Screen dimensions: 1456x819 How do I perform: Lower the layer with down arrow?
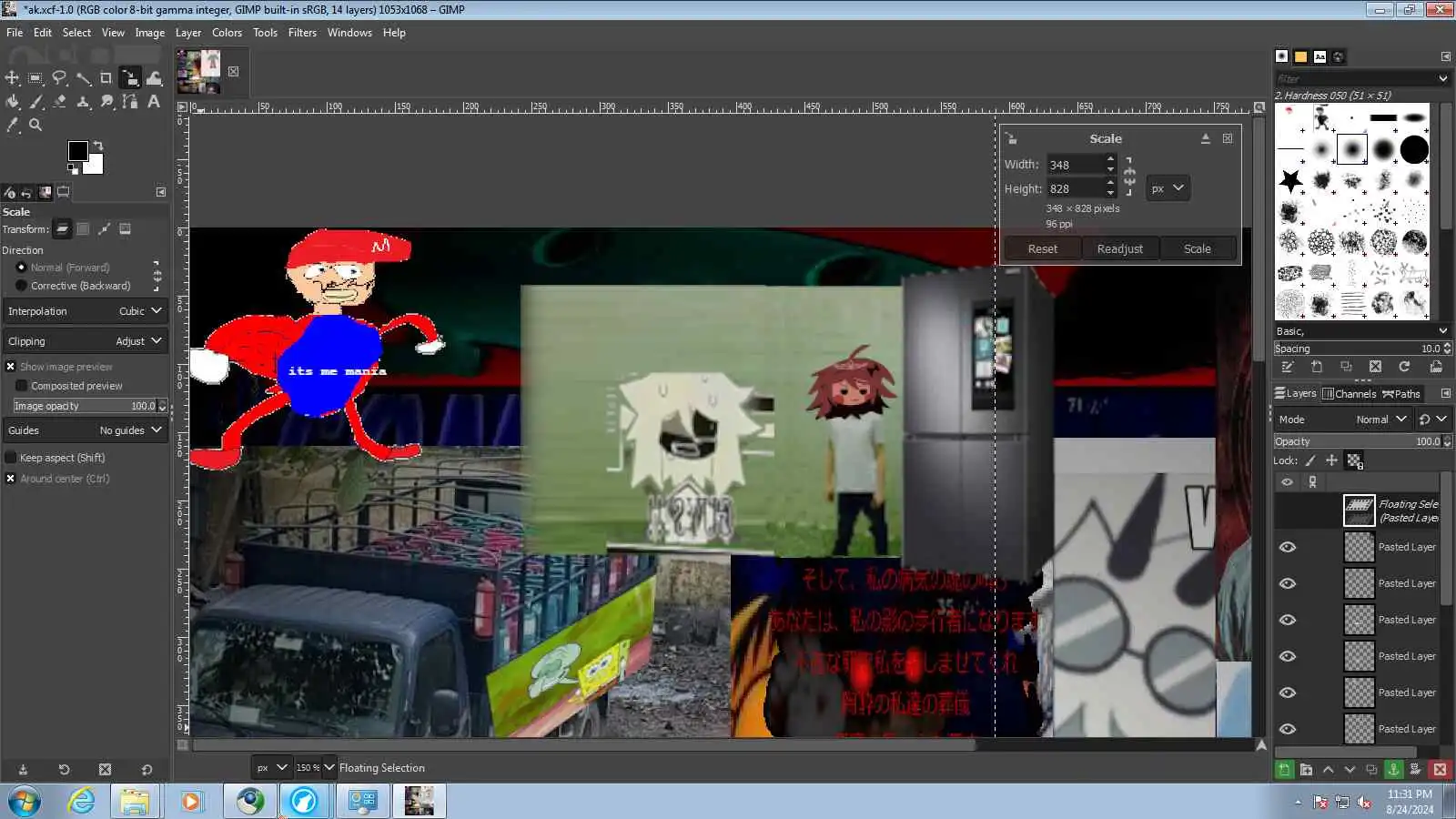[x=1350, y=770]
